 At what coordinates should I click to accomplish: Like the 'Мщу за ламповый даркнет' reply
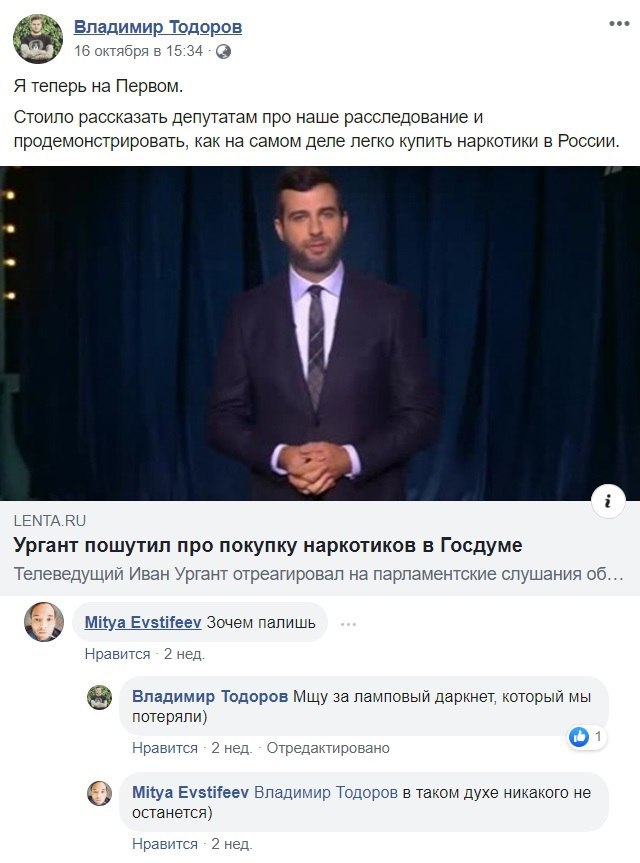[165, 748]
